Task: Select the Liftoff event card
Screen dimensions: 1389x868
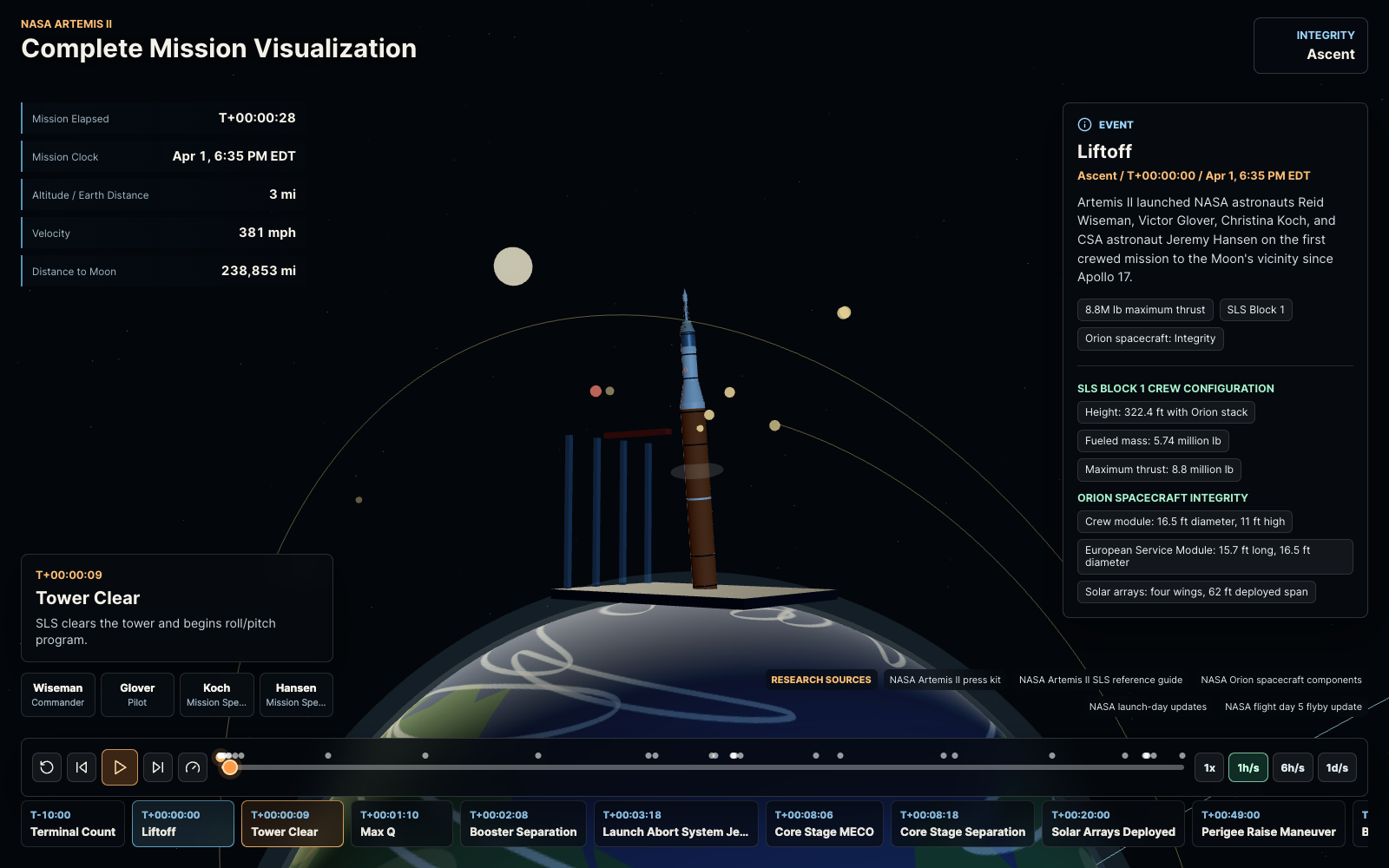Action: pyautogui.click(x=183, y=823)
